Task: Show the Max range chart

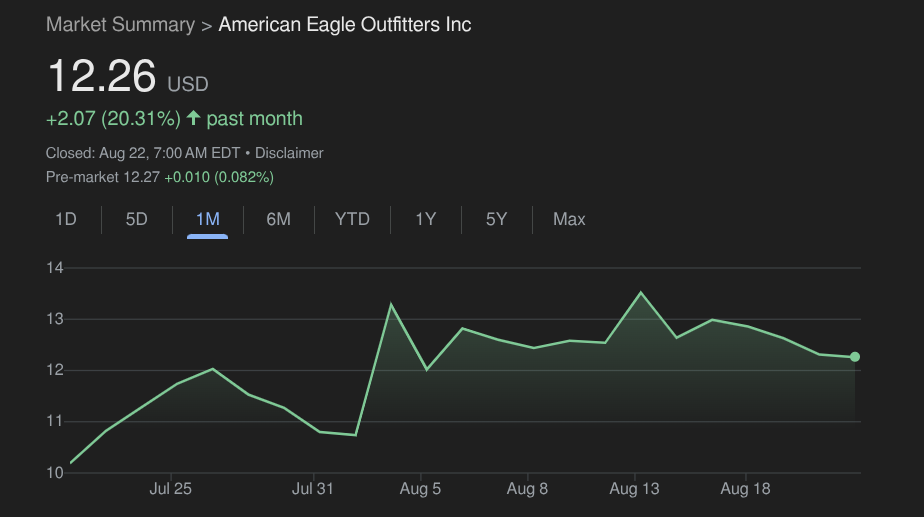Action: pos(569,219)
